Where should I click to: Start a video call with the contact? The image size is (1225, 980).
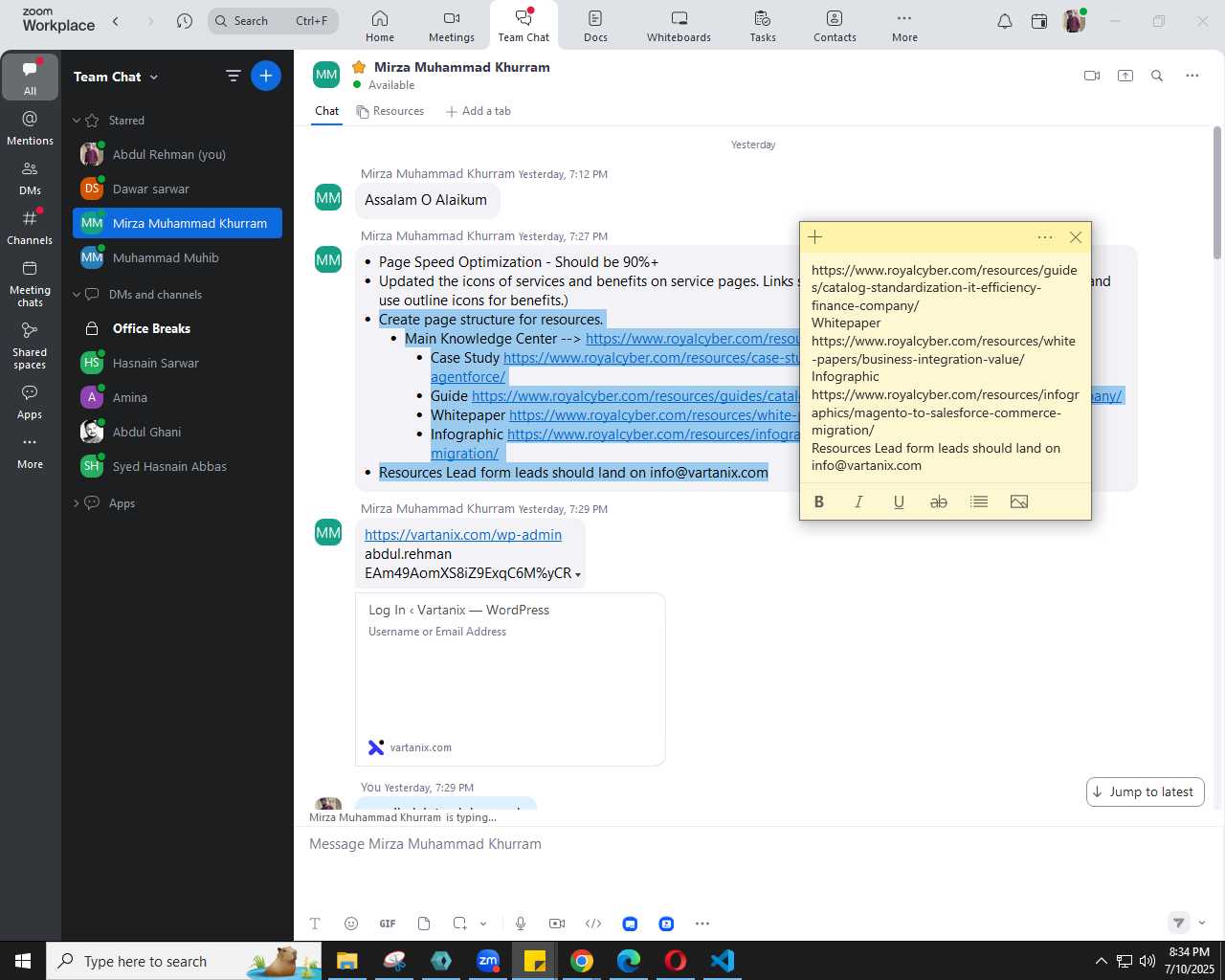(1092, 76)
